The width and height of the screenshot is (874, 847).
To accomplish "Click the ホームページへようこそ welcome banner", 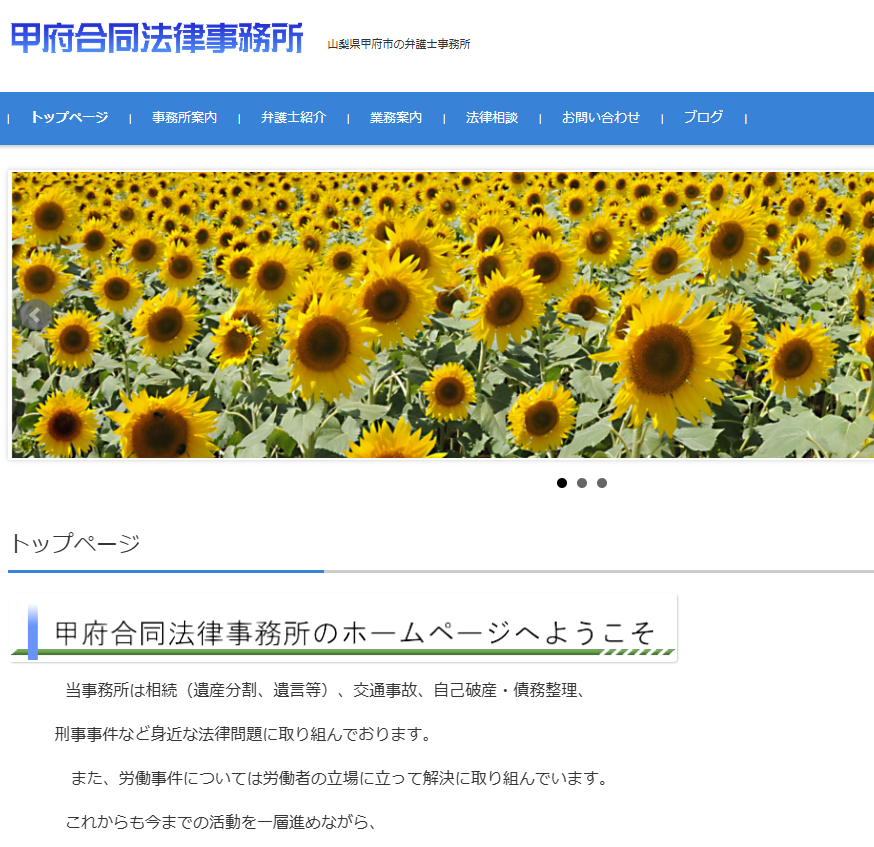I will (x=344, y=629).
